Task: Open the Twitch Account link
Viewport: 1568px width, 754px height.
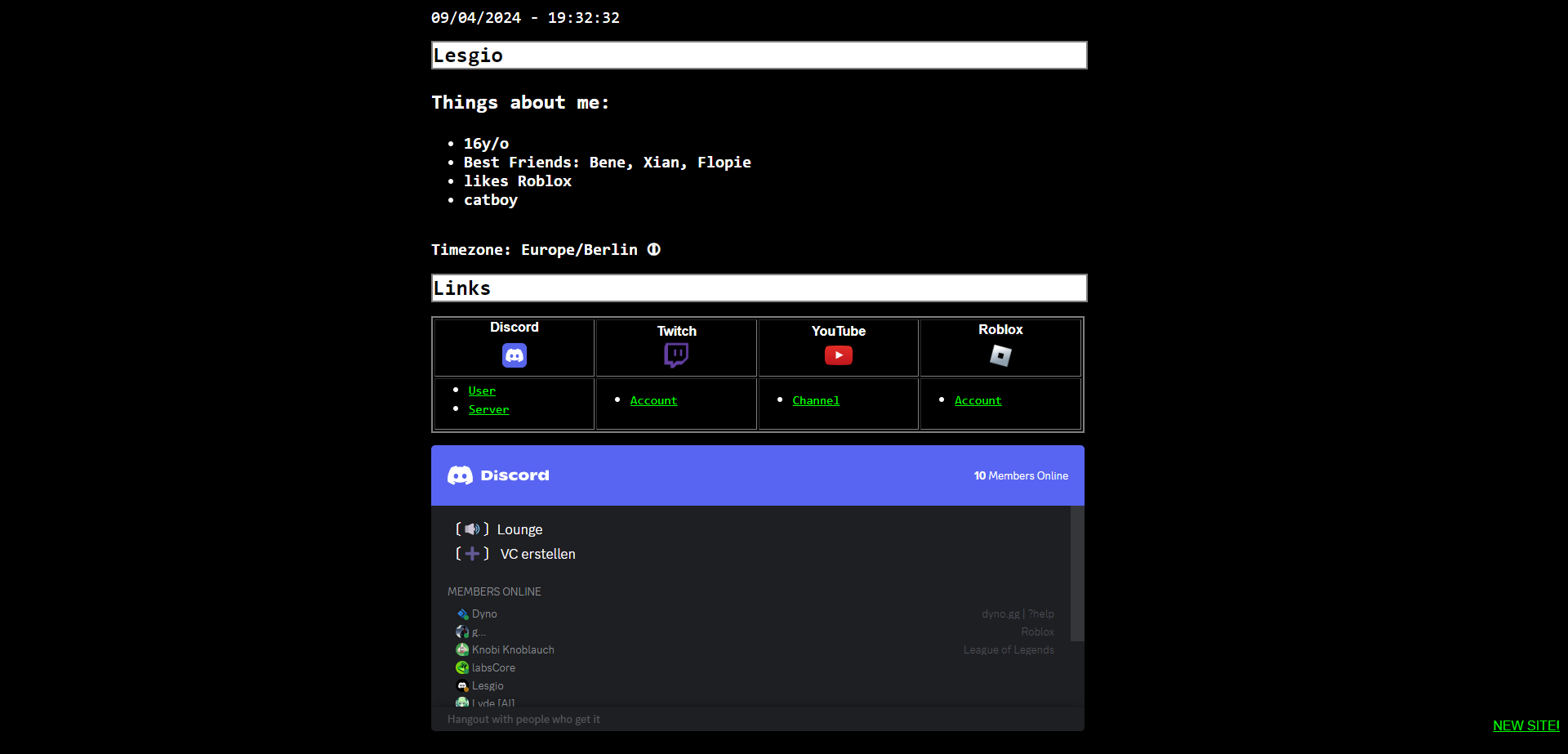Action: click(653, 400)
